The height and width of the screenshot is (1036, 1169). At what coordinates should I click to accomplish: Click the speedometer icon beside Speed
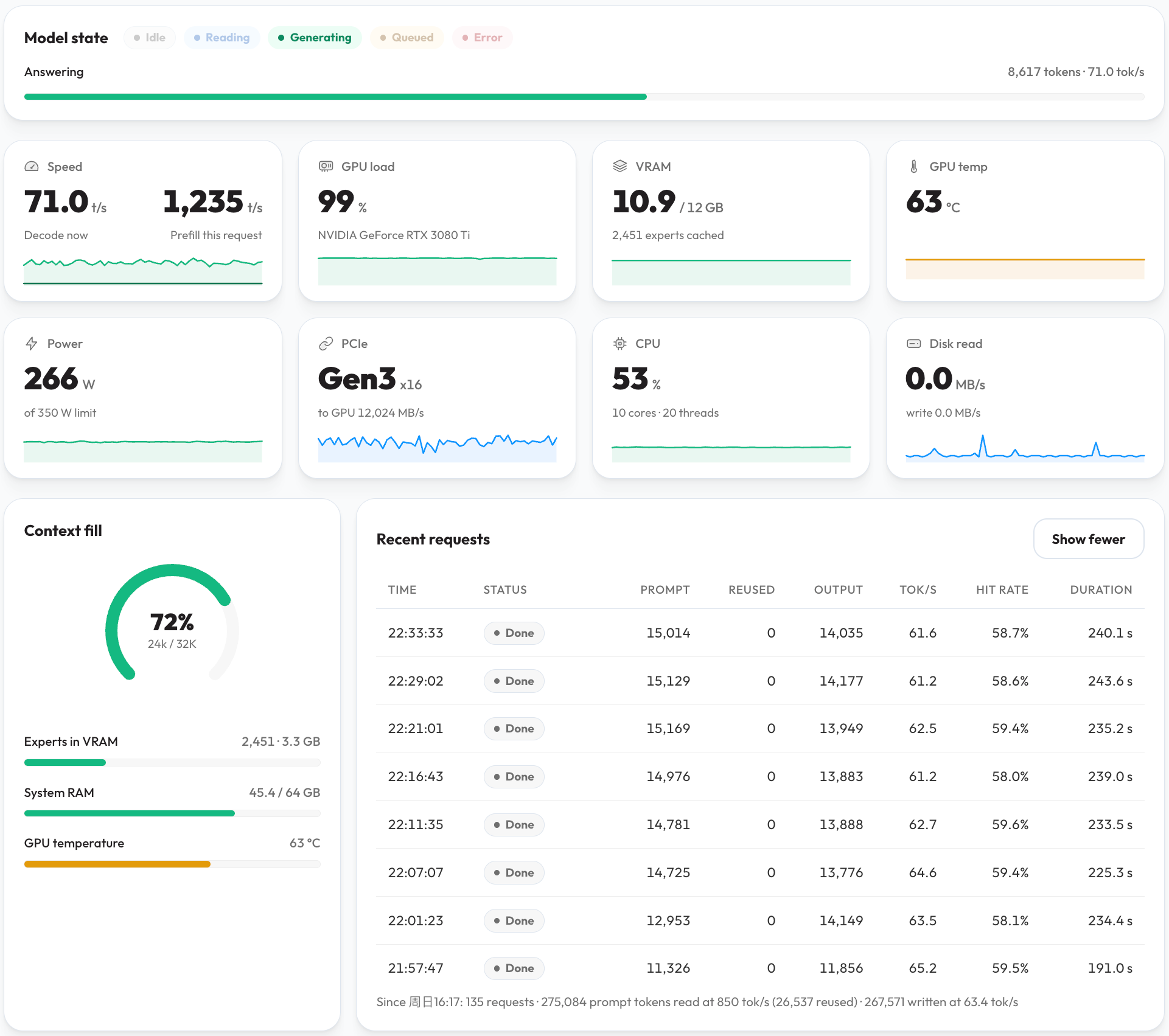point(32,167)
